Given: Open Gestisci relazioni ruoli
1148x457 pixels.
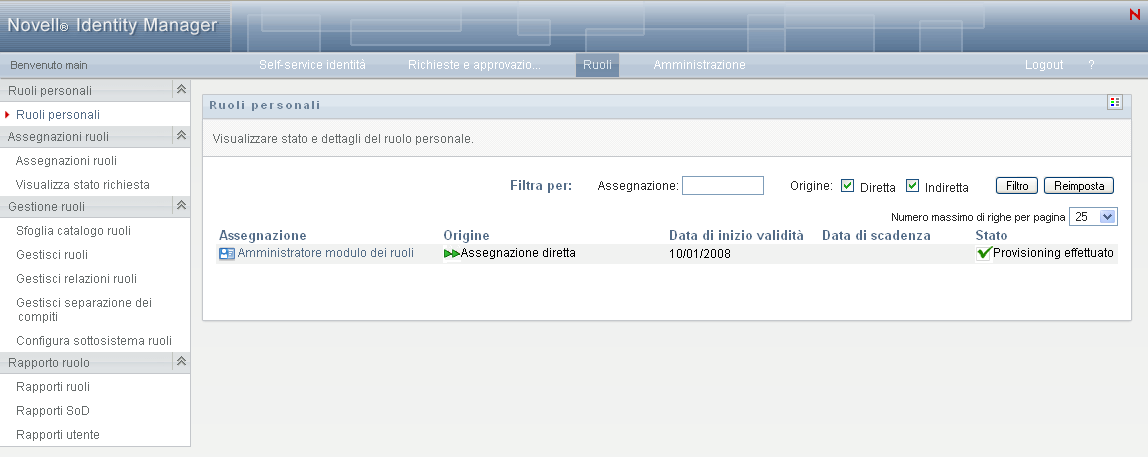Looking at the screenshot, I should [x=76, y=279].
